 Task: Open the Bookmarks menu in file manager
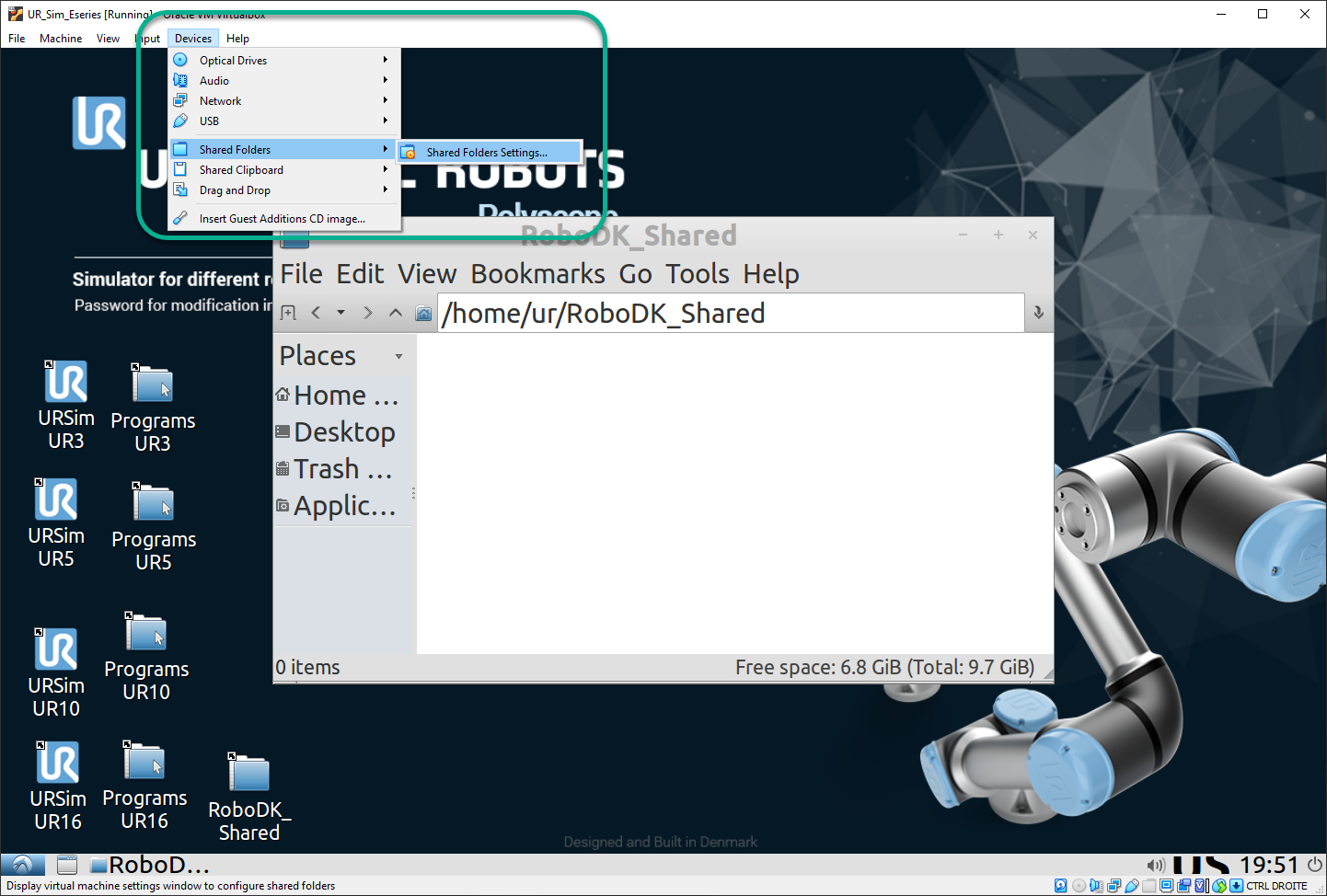537,274
